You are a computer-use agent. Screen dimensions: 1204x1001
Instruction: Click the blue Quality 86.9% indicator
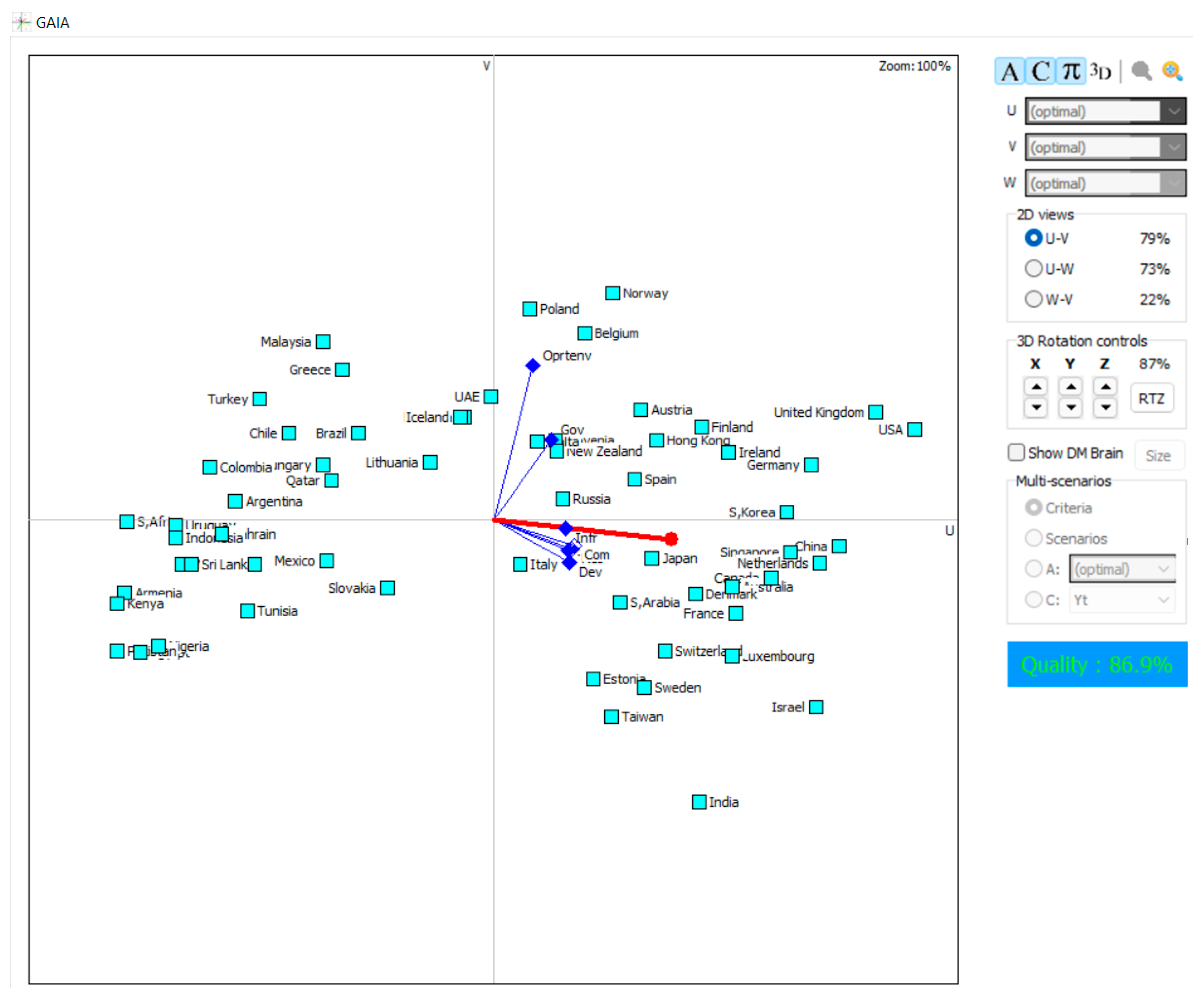click(1096, 664)
